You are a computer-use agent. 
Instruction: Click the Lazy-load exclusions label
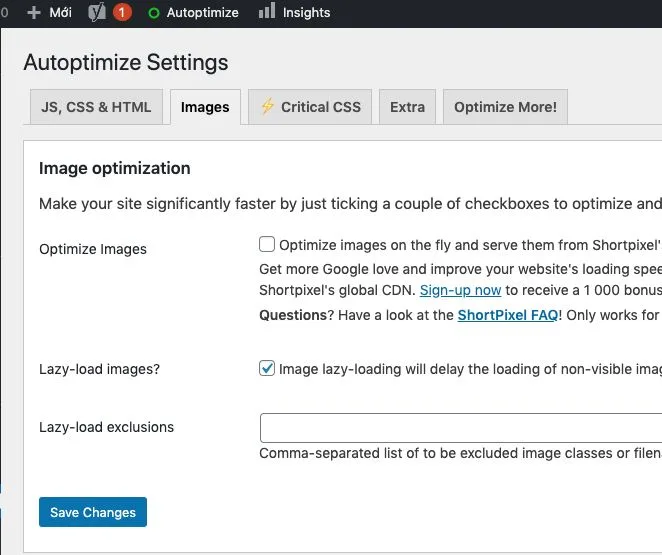pos(106,427)
